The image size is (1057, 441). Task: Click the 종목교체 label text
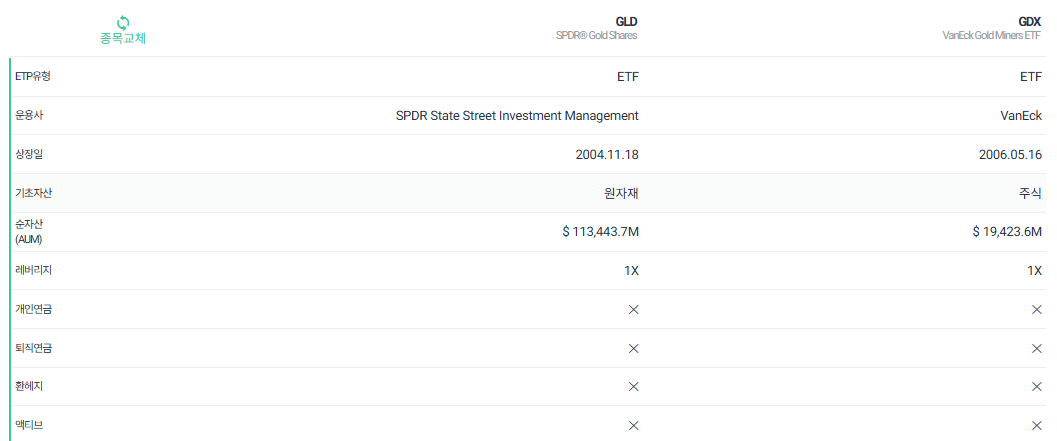coord(123,38)
